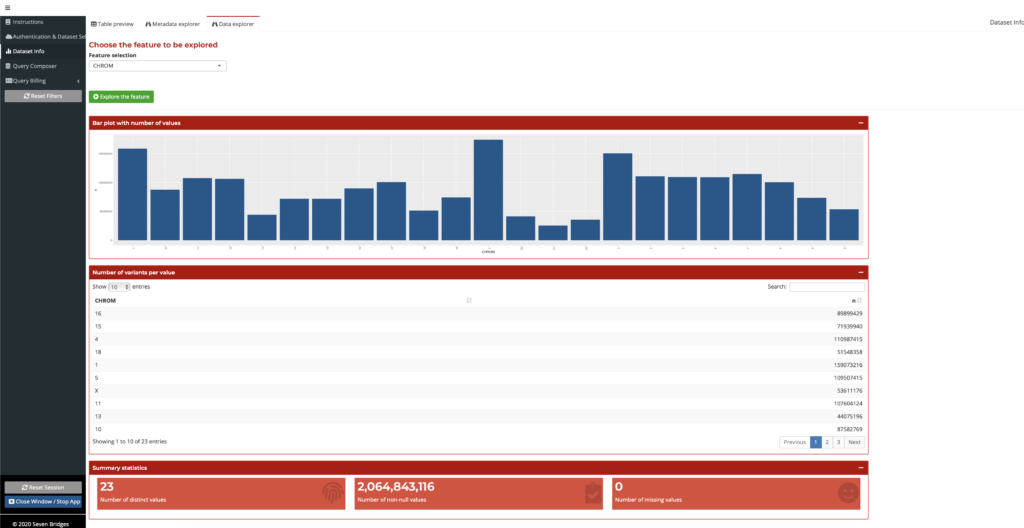Collapse the Number of variants per value panel

coord(860,272)
